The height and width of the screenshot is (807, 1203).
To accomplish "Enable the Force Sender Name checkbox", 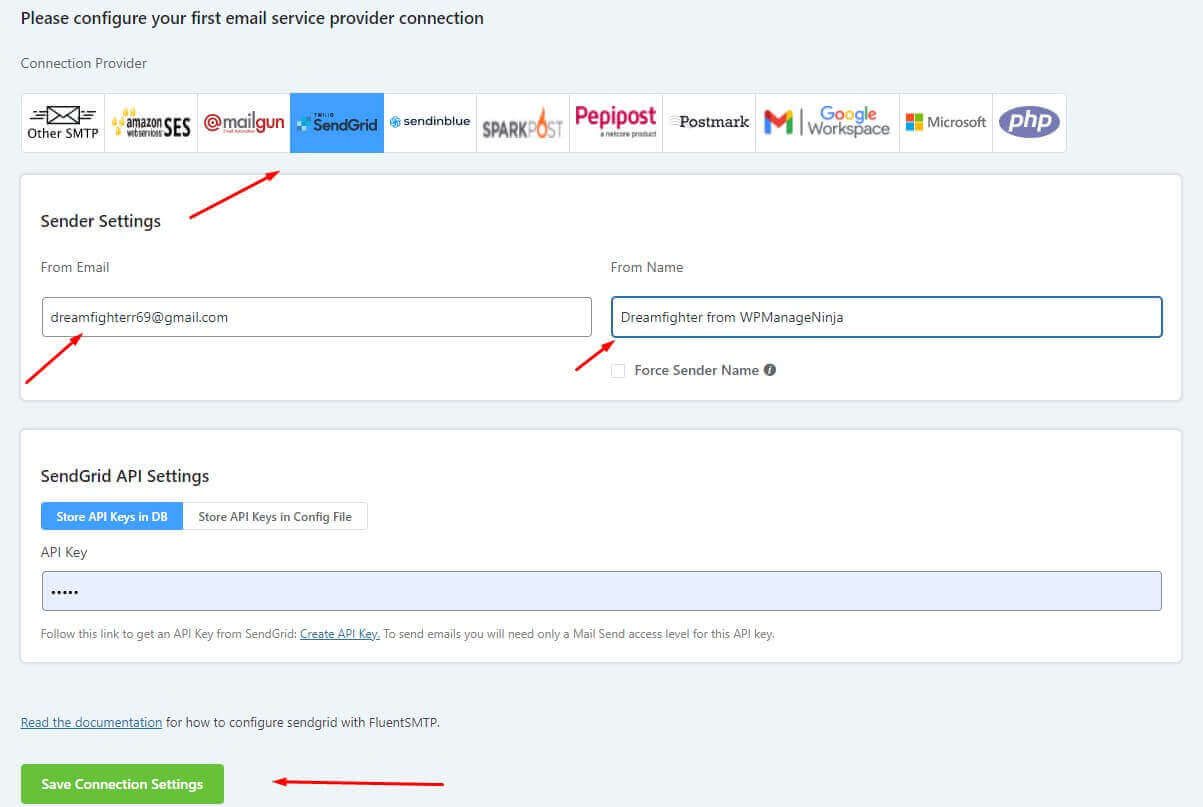I will [618, 370].
